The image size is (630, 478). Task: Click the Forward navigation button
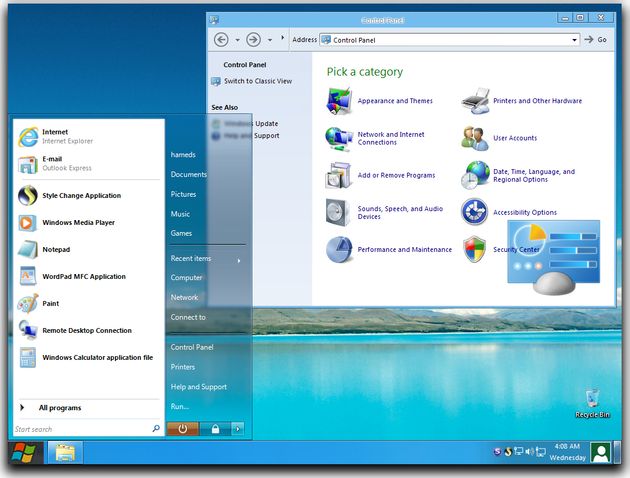[x=254, y=40]
